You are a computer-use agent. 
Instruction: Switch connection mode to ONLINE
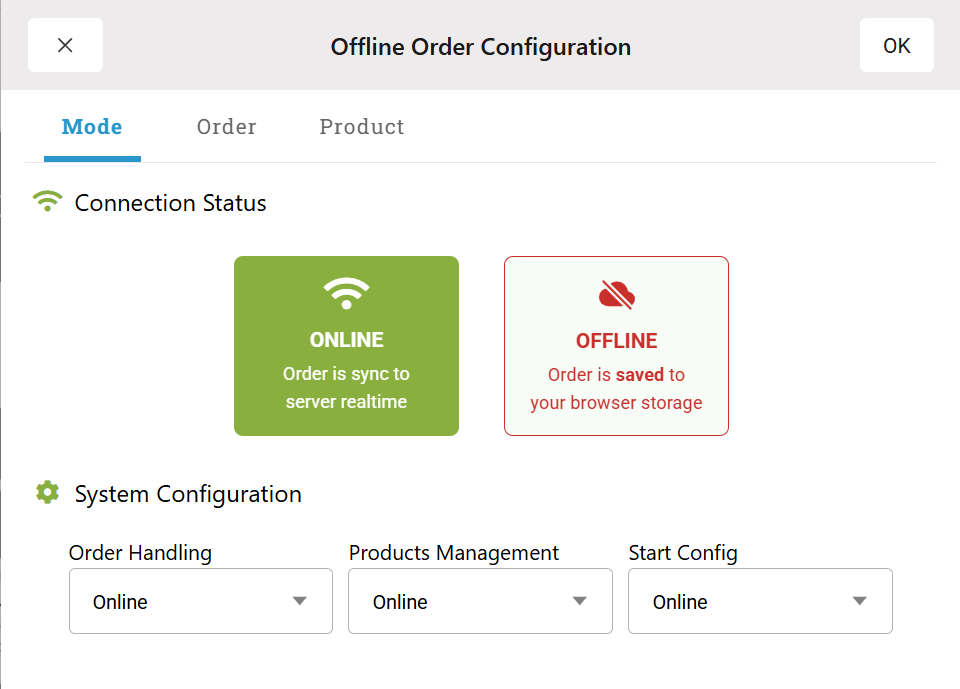coord(346,346)
